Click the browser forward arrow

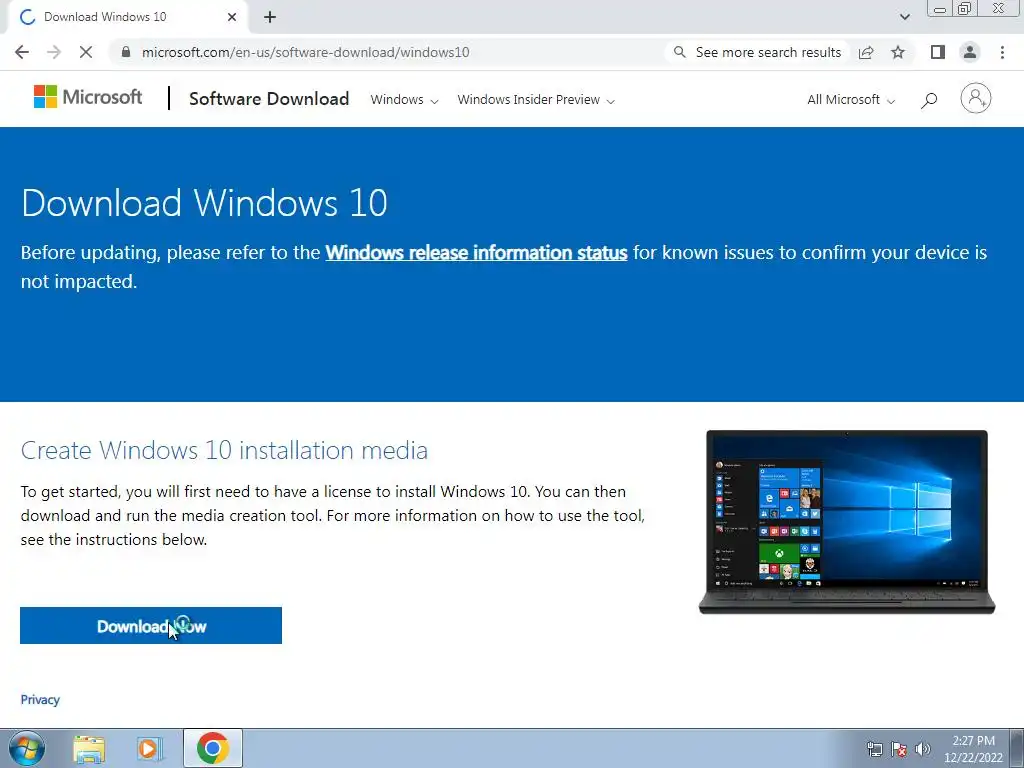pyautogui.click(x=54, y=52)
